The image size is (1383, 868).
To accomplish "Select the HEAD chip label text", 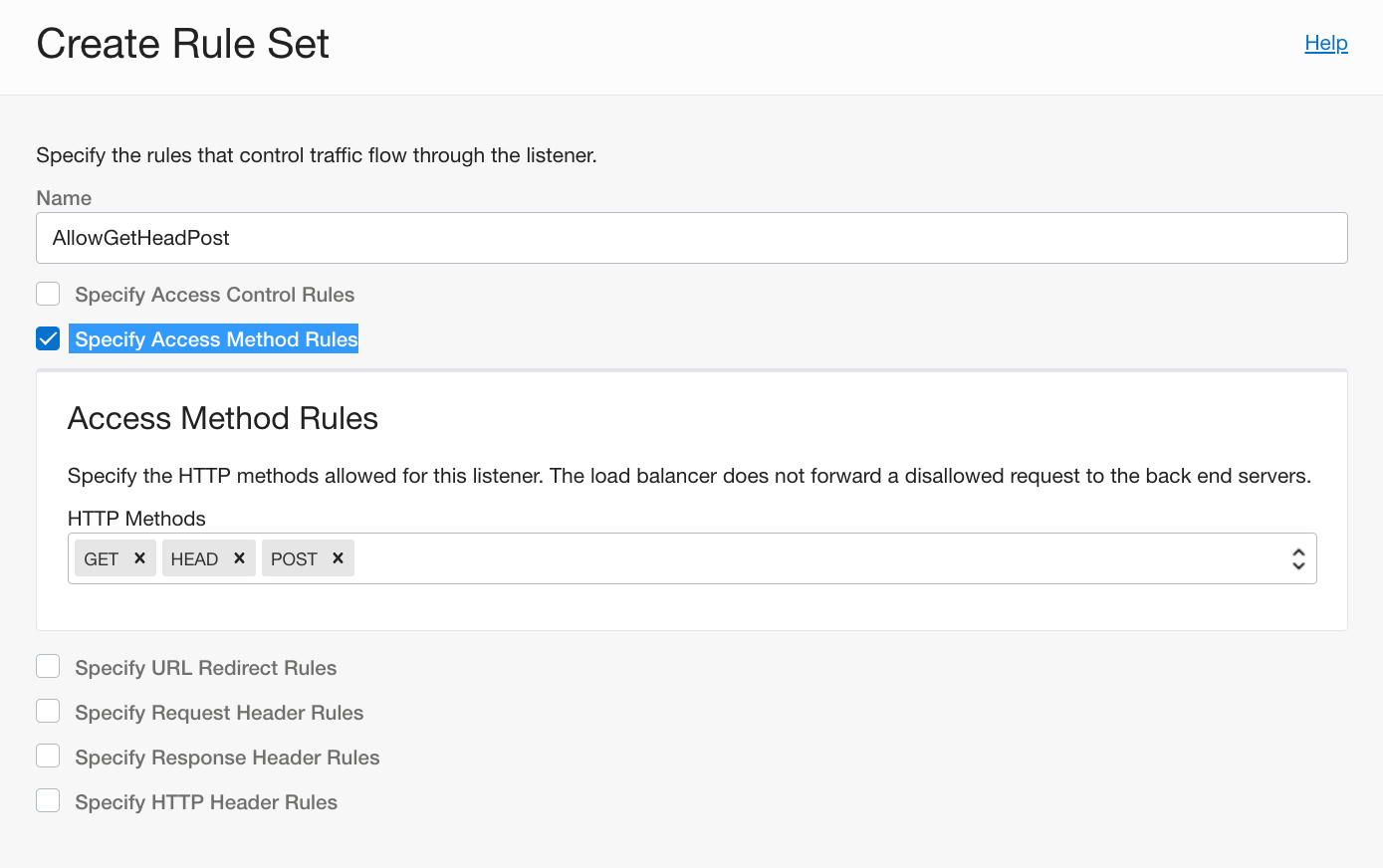I will point(194,559).
